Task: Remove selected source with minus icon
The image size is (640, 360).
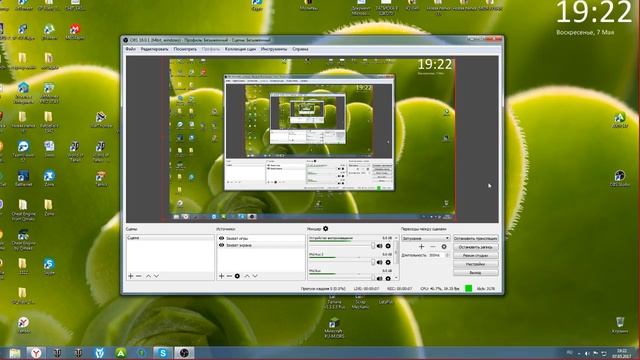Action: point(229,276)
